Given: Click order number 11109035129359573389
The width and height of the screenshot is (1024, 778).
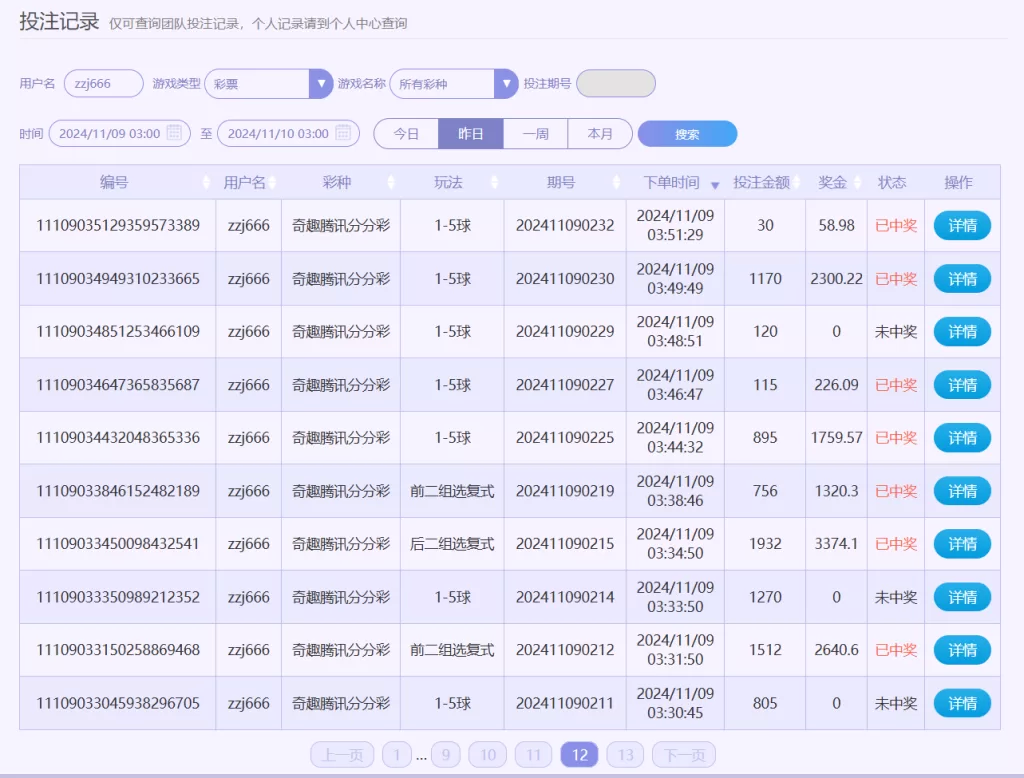Looking at the screenshot, I should 118,225.
